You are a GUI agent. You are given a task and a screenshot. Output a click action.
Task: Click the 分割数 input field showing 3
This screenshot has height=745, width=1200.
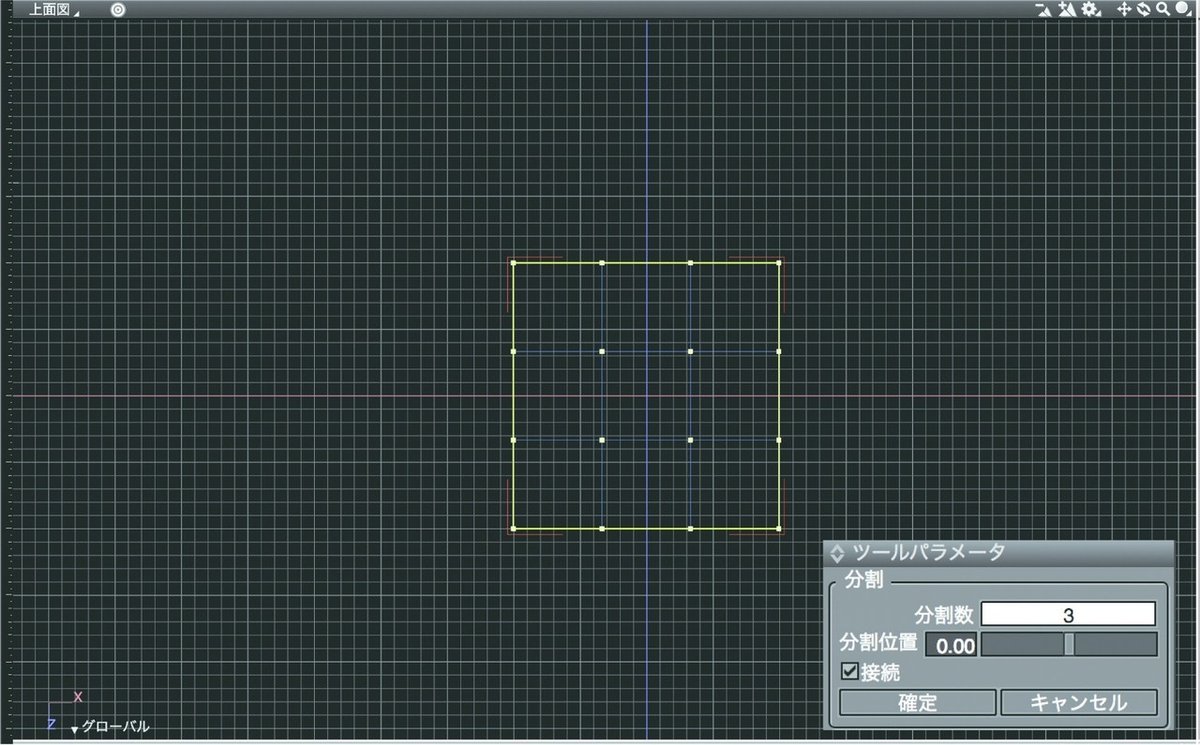click(x=1067, y=613)
